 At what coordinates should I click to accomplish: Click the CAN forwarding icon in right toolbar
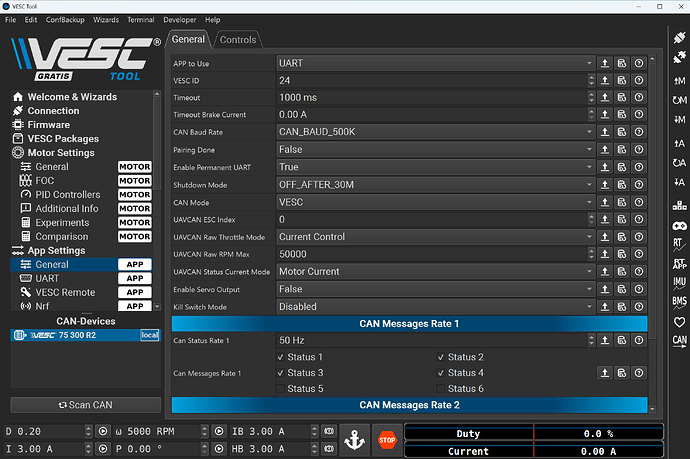[x=679, y=341]
